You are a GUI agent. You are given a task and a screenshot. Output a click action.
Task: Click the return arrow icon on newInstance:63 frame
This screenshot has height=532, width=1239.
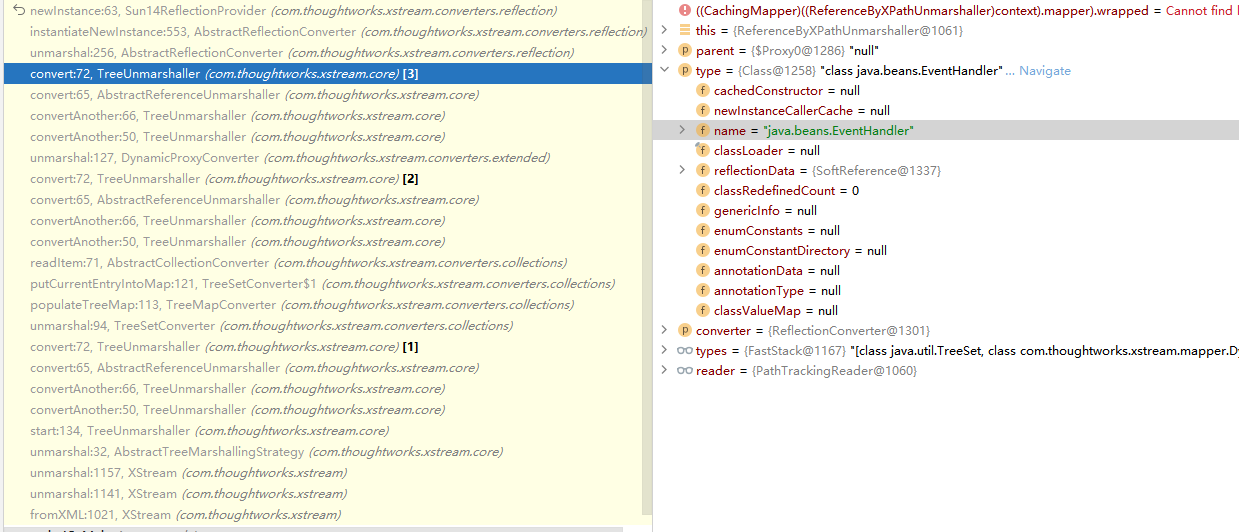tap(18, 10)
